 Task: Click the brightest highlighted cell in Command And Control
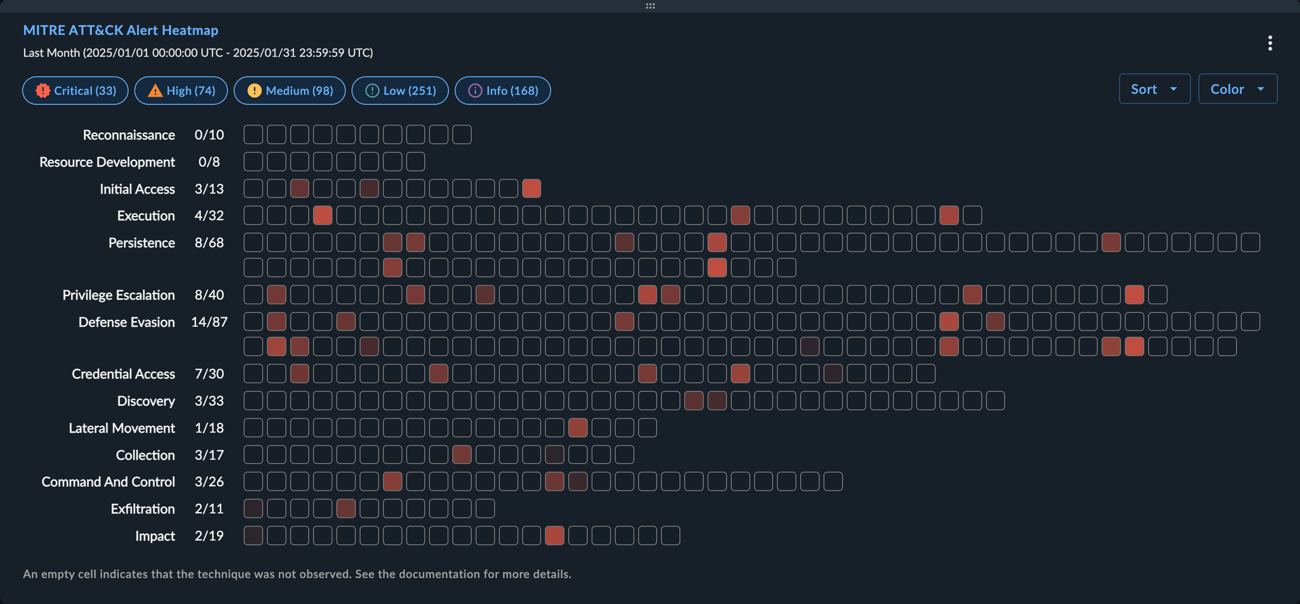point(393,482)
